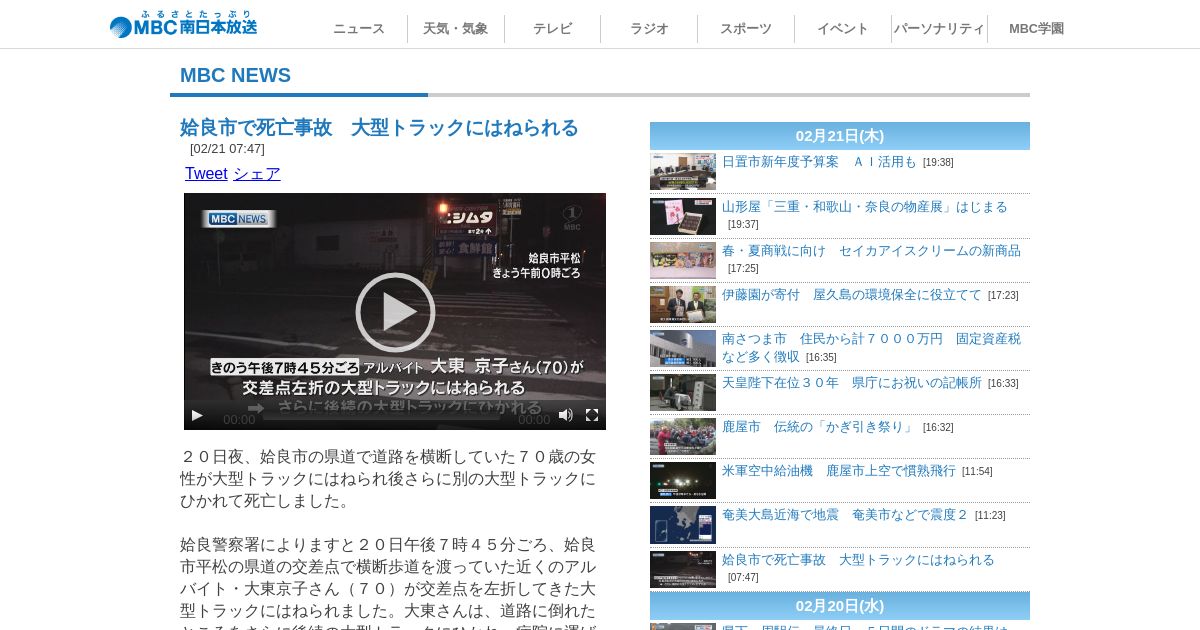Open 奄美大島近海で地震 article
1200x630 pixels.
click(x=845, y=515)
